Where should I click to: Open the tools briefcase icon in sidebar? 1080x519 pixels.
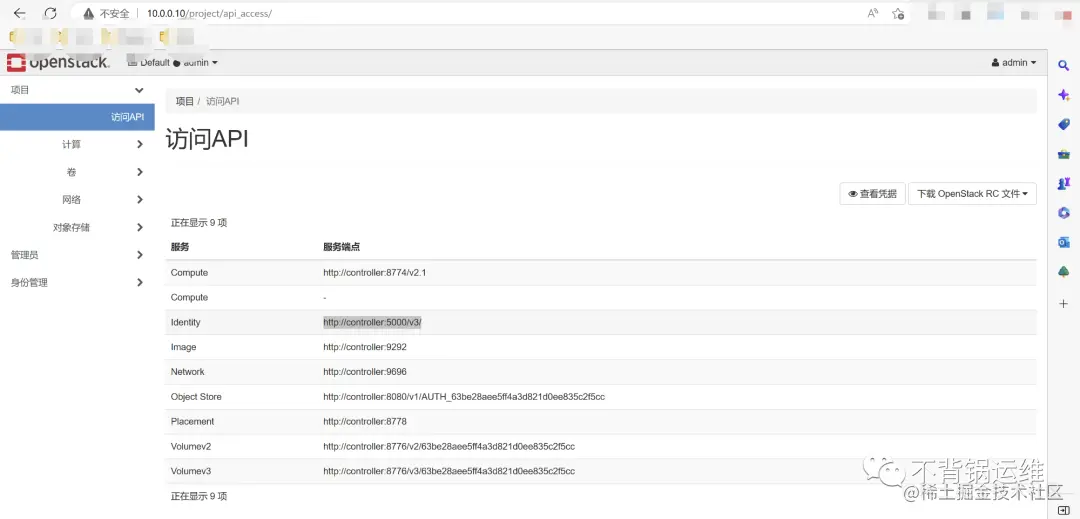[x=1063, y=154]
